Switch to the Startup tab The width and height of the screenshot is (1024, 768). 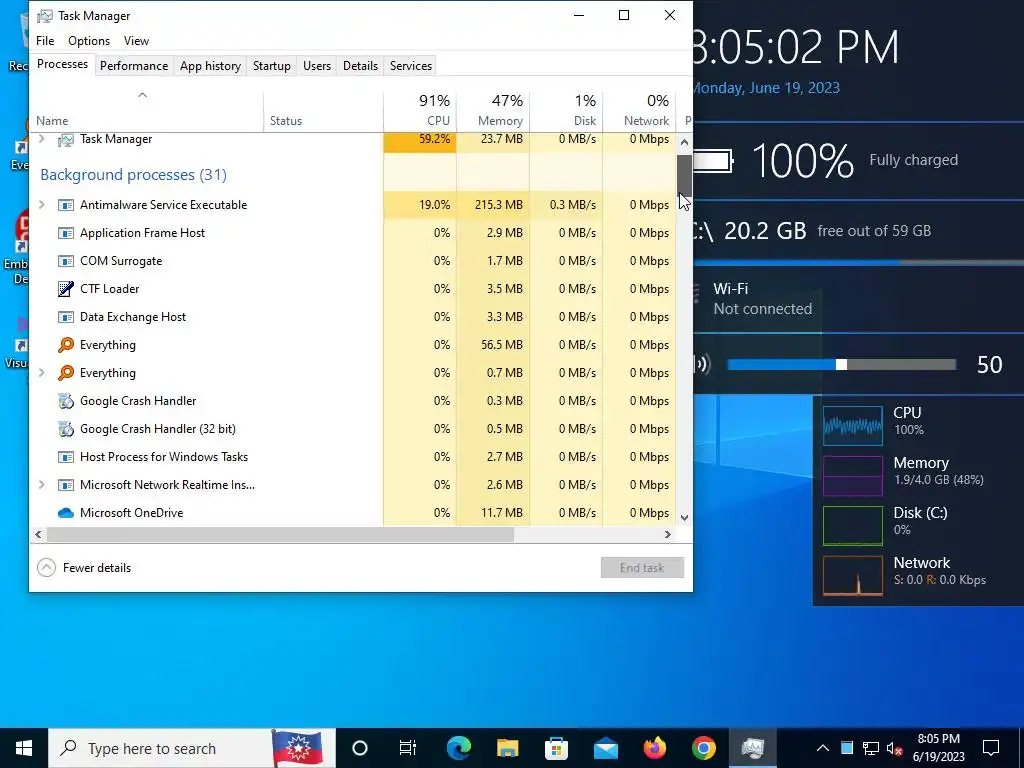click(x=272, y=66)
